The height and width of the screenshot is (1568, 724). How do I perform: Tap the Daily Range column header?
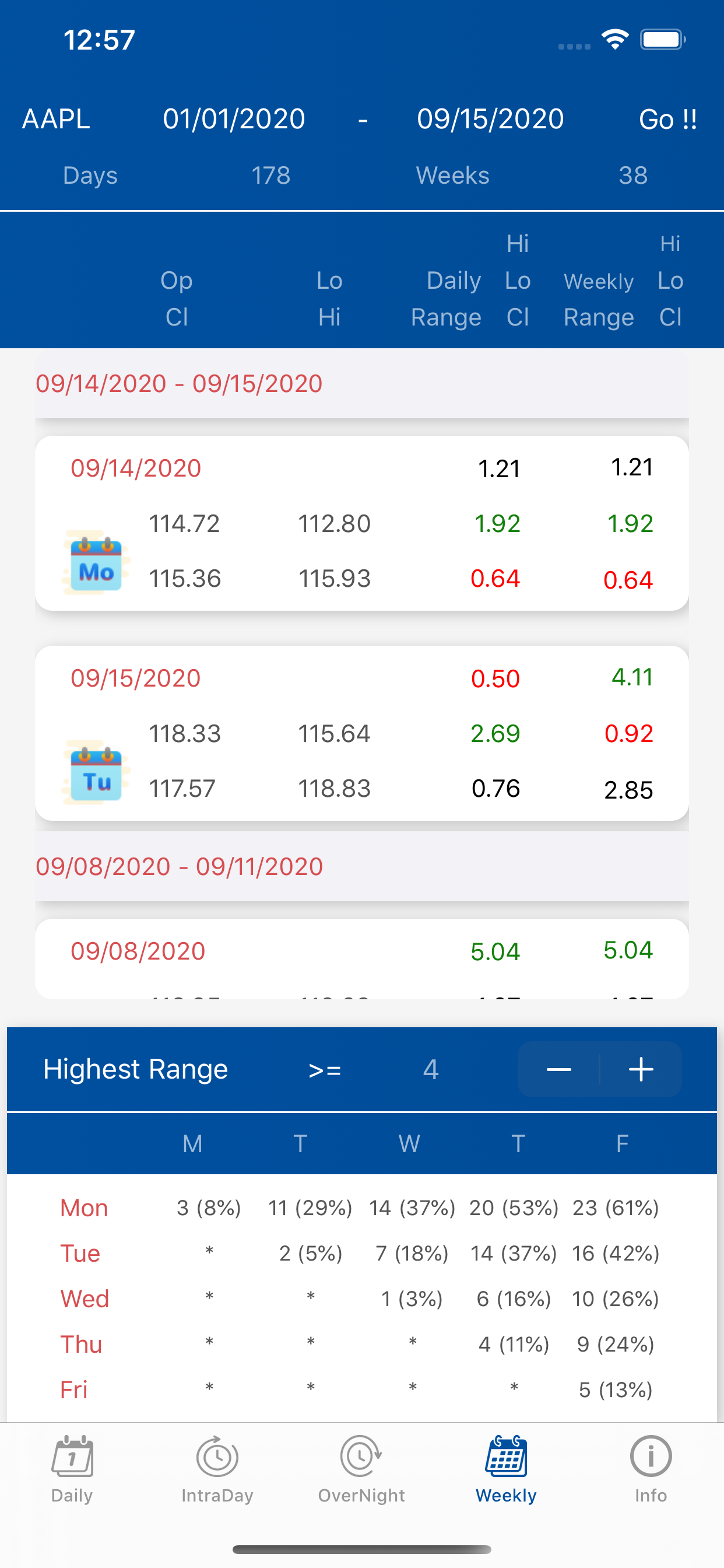[x=446, y=299]
